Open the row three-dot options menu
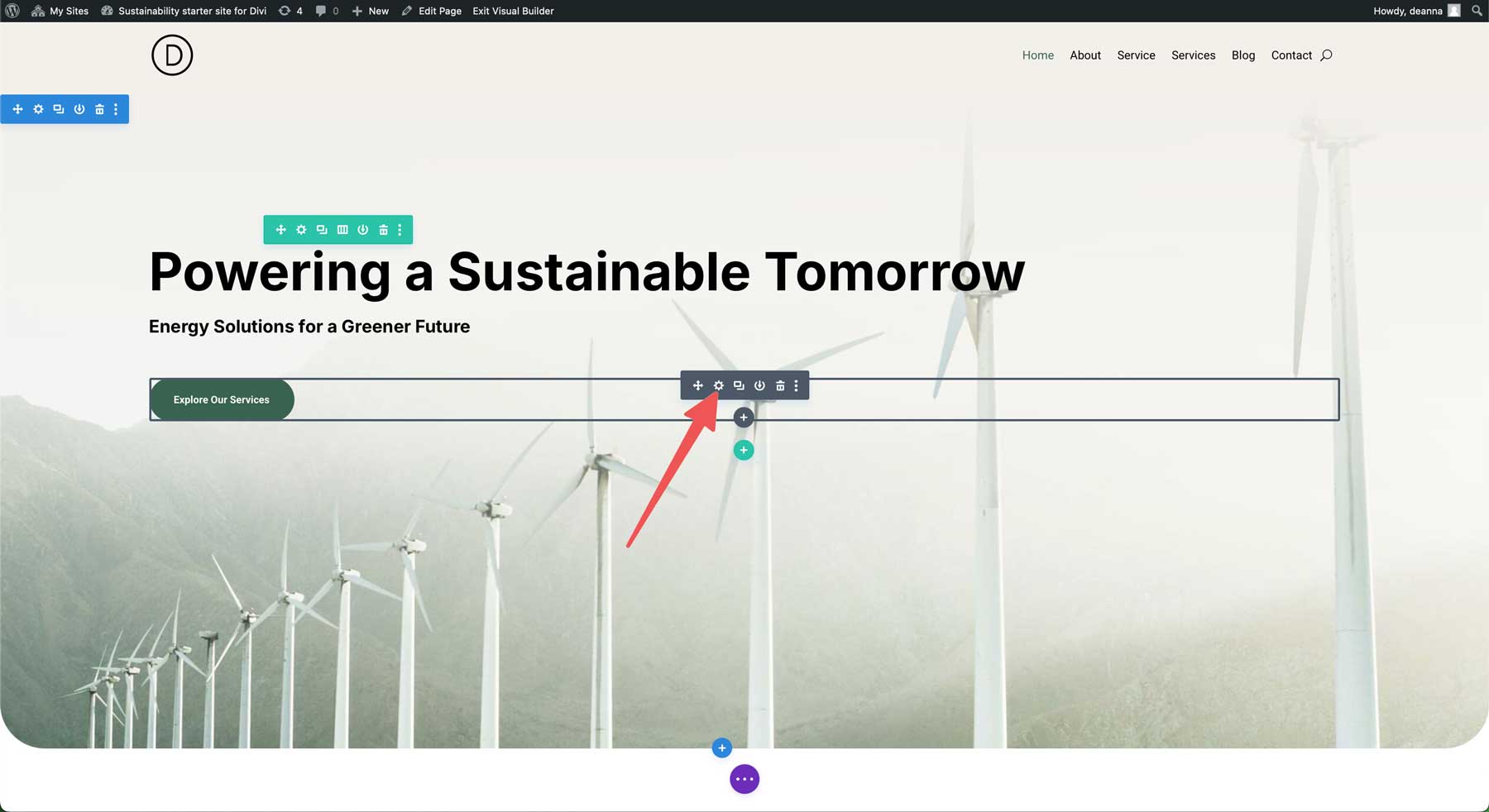1489x812 pixels. (x=400, y=229)
